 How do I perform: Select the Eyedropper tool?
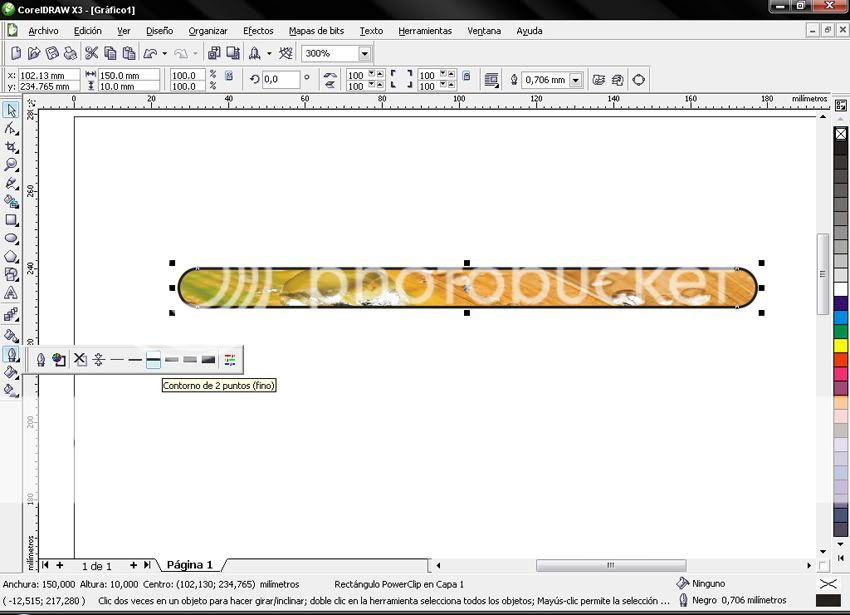[x=11, y=336]
